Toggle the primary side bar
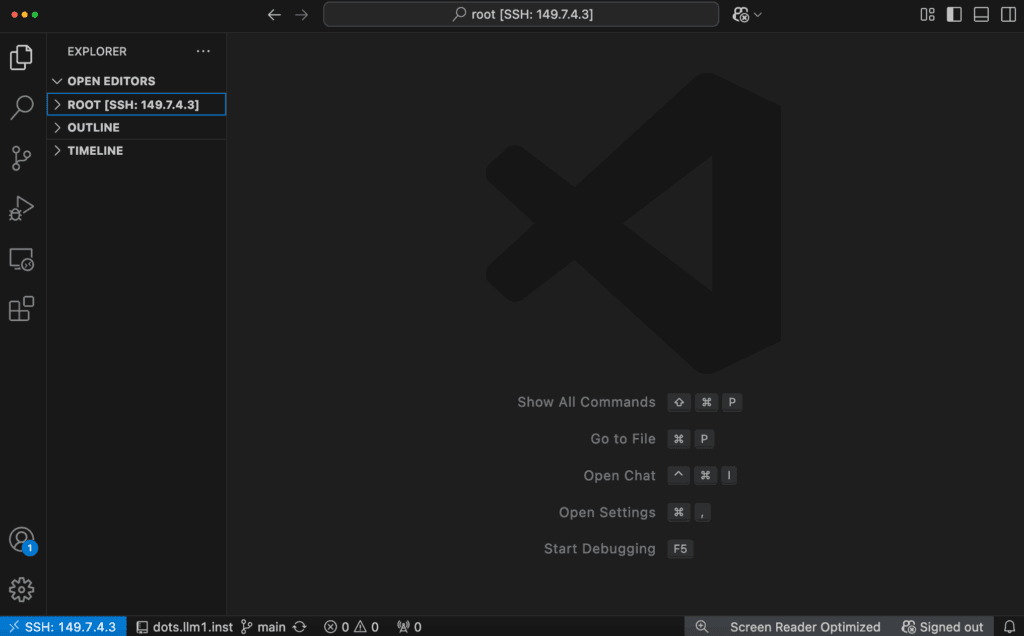 pos(954,14)
